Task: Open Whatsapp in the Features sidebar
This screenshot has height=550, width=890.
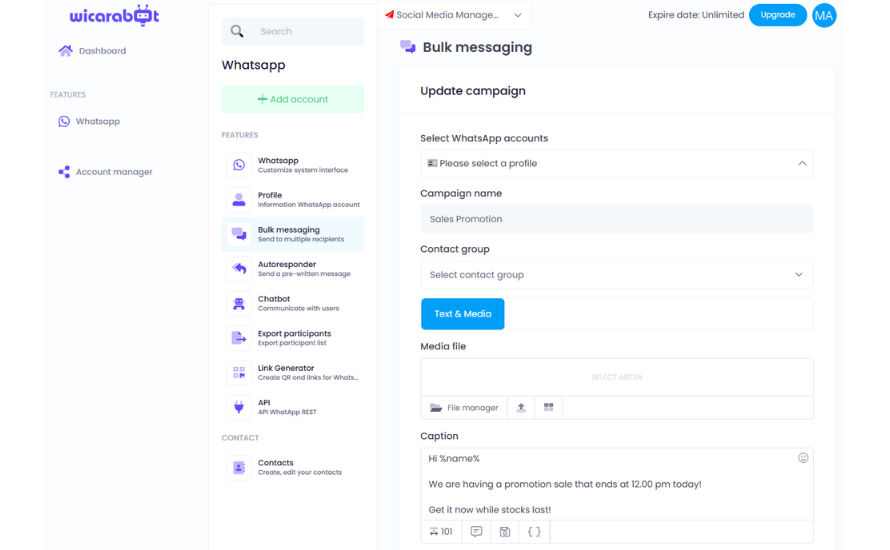Action: pyautogui.click(x=98, y=121)
